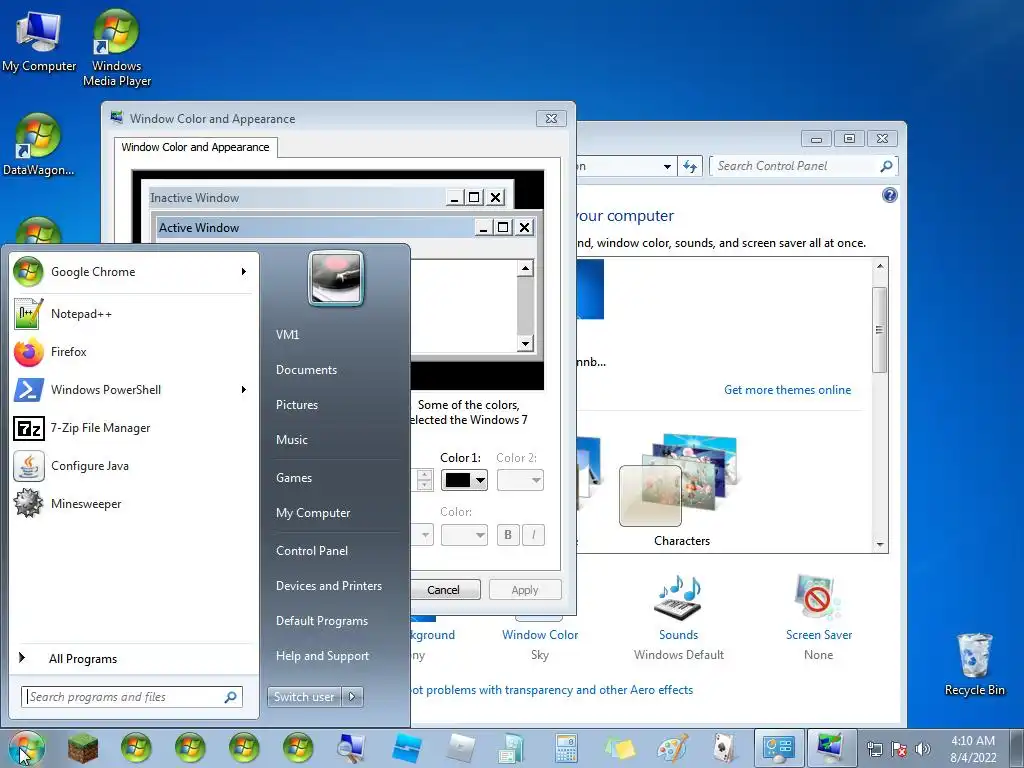Click the Search Control Panel field

pos(804,167)
